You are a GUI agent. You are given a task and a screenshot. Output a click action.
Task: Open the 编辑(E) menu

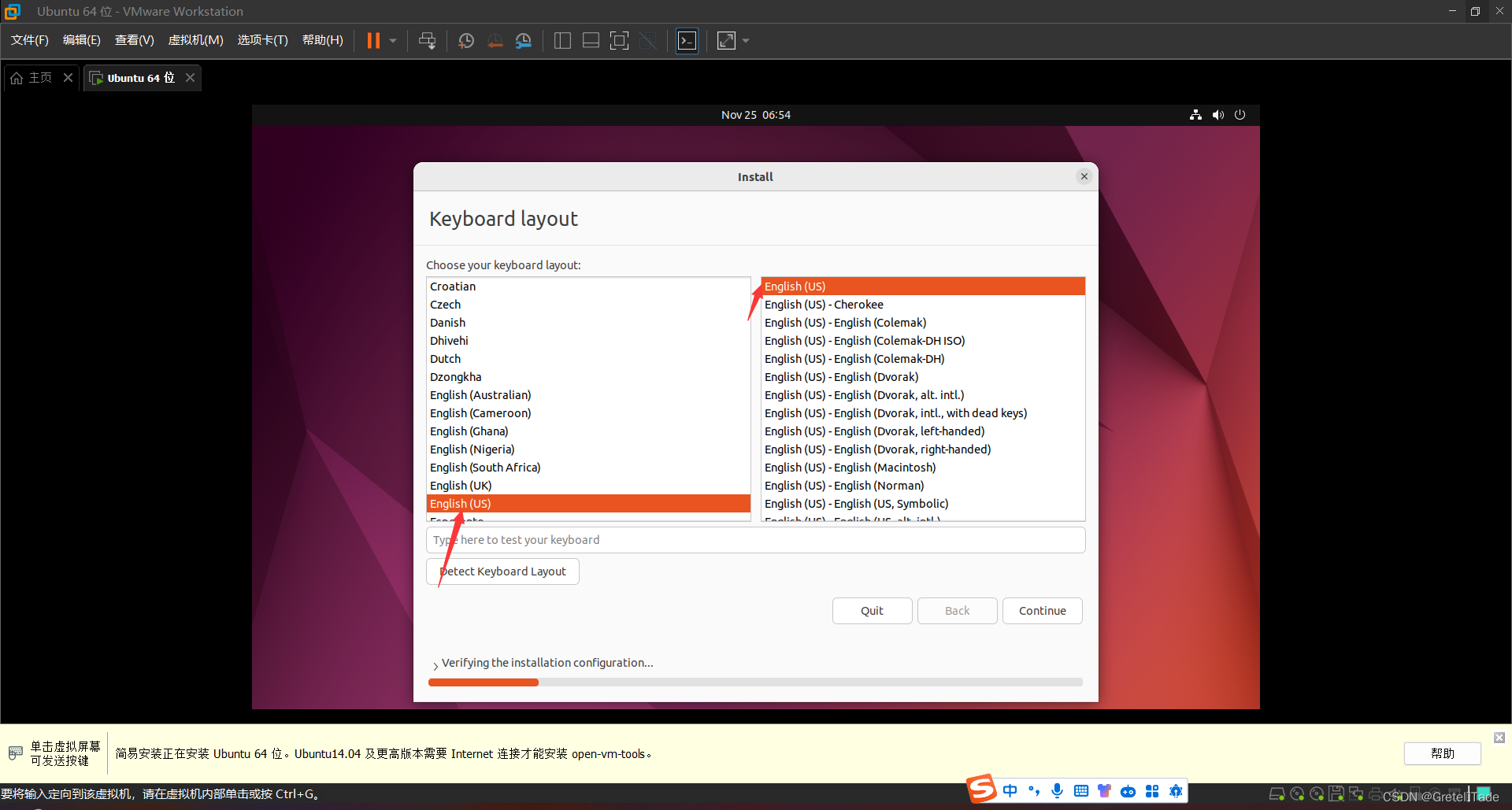(82, 40)
